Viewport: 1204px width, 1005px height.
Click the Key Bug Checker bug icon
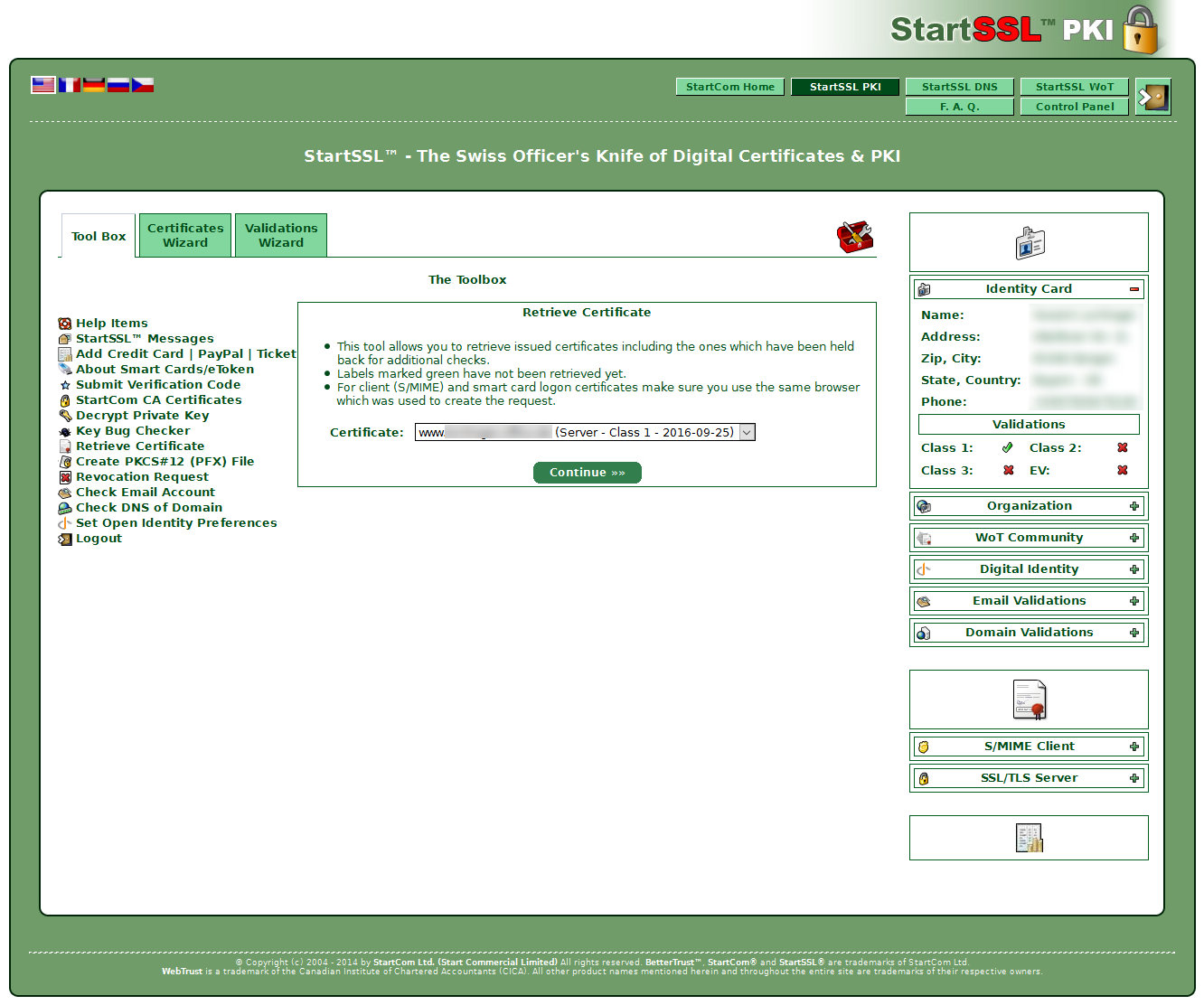pos(65,431)
